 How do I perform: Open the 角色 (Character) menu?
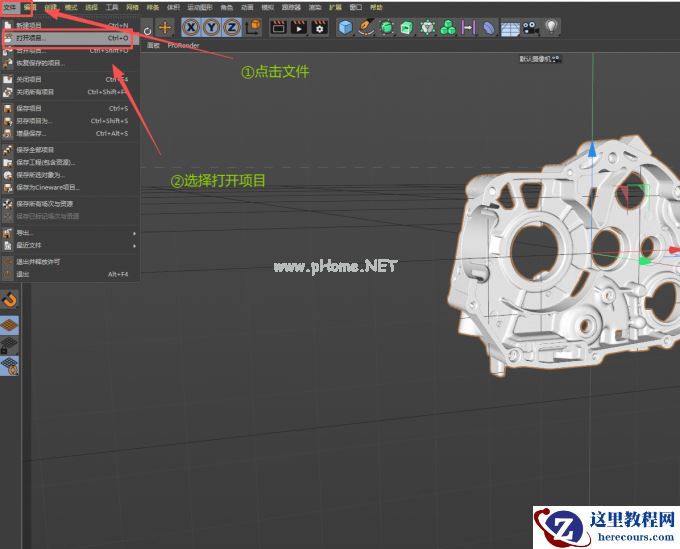tap(227, 7)
